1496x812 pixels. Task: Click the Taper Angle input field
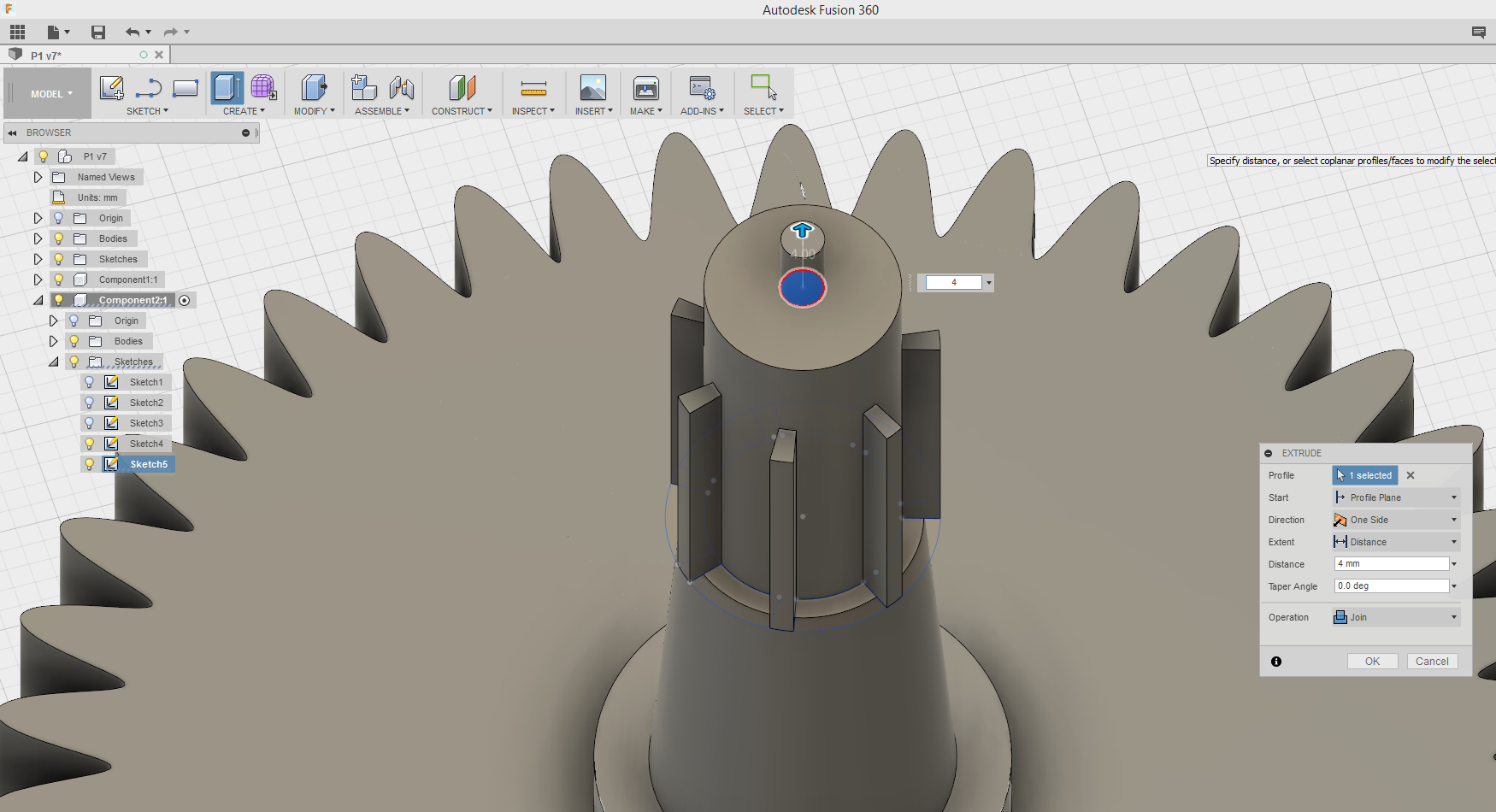[1392, 586]
